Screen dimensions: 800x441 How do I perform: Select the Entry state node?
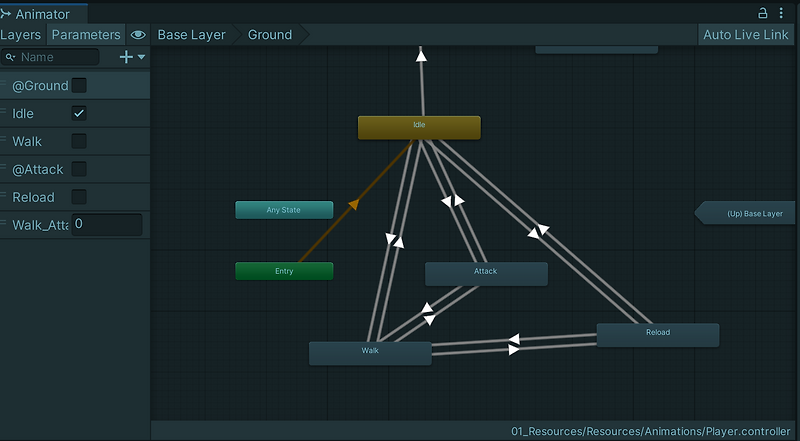pos(284,271)
